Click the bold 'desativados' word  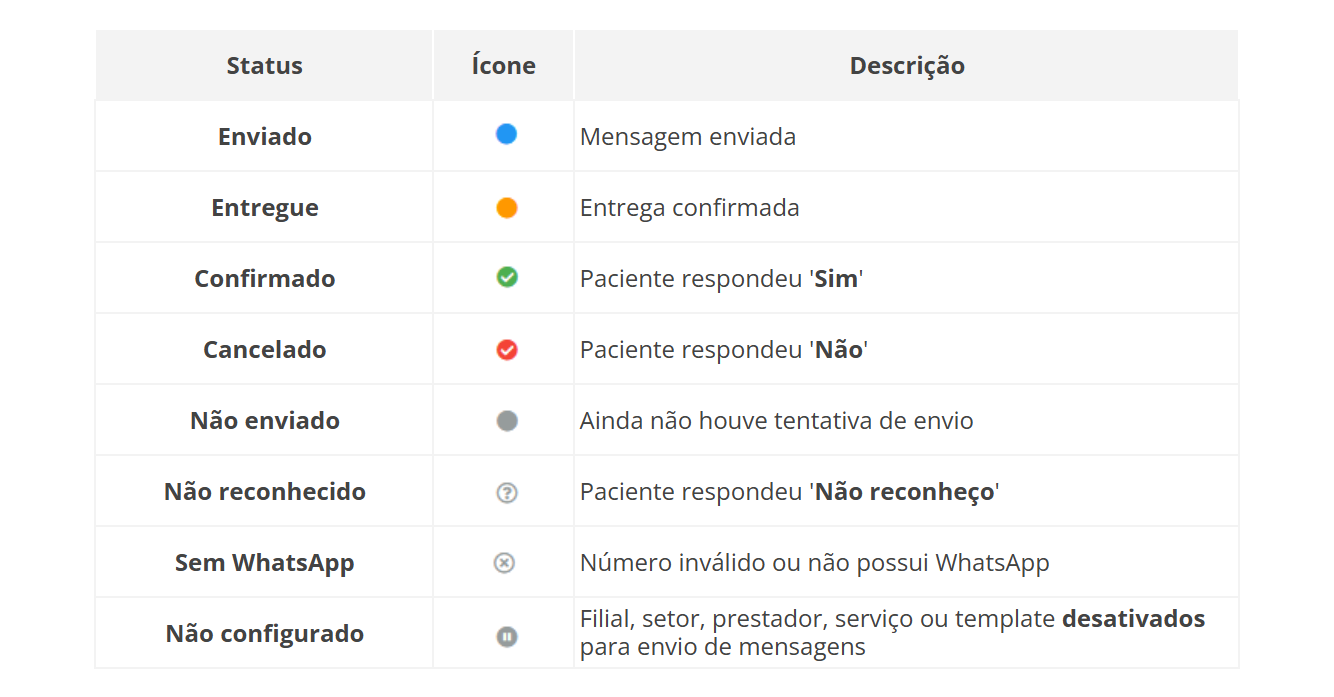coord(1133,619)
